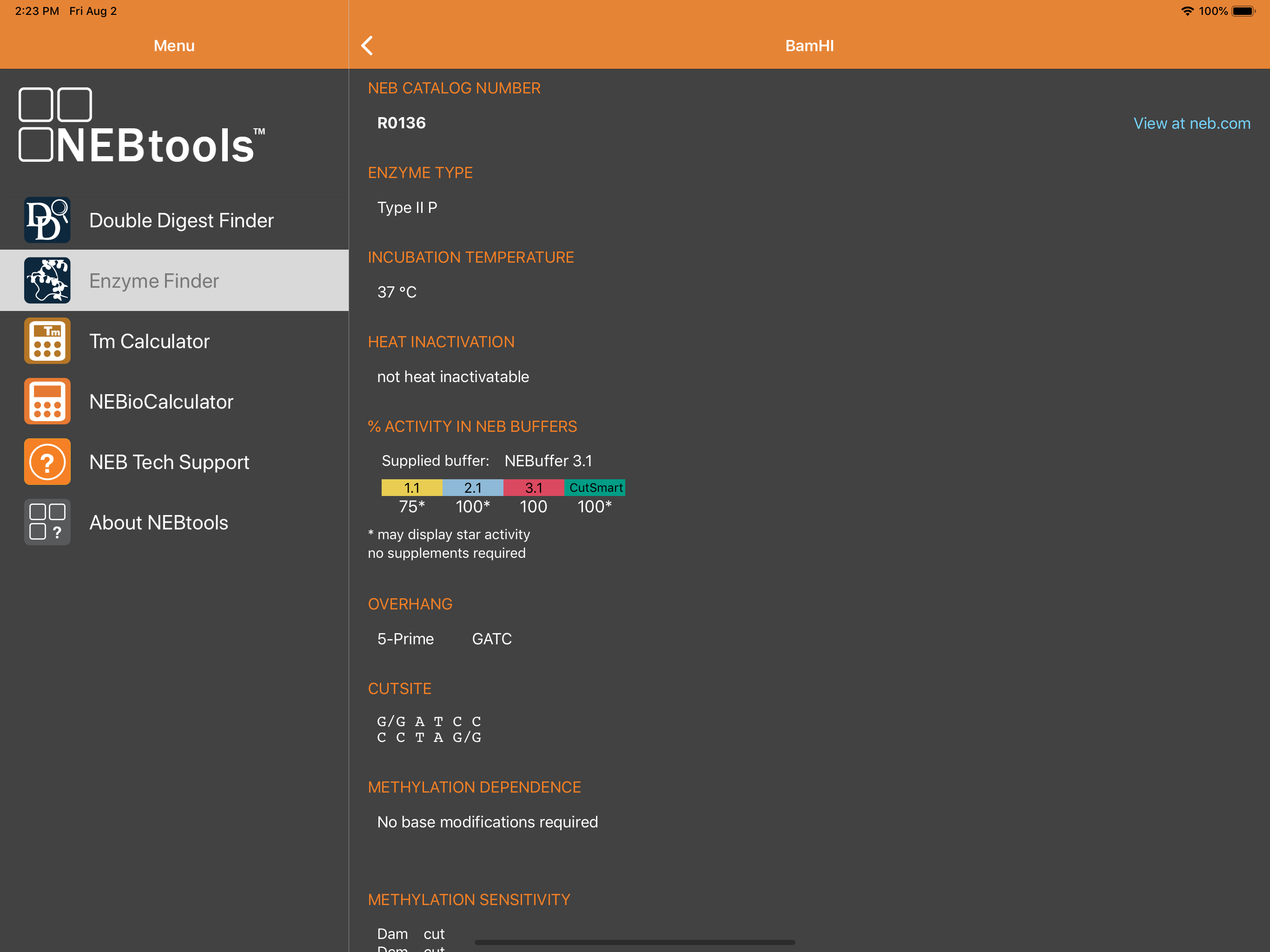Tap the C C T A G/G cutsite line
This screenshot has width=1270, height=952.
(x=429, y=737)
